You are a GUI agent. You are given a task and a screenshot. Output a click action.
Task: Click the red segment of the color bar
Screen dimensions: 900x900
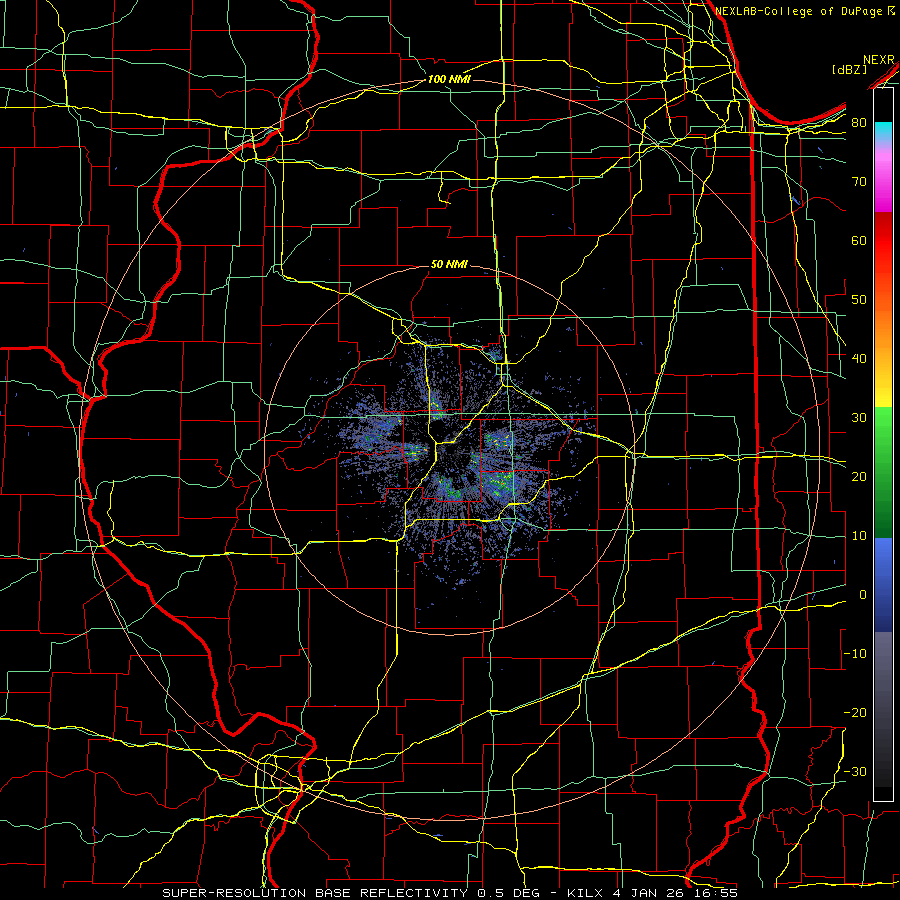pyautogui.click(x=883, y=247)
